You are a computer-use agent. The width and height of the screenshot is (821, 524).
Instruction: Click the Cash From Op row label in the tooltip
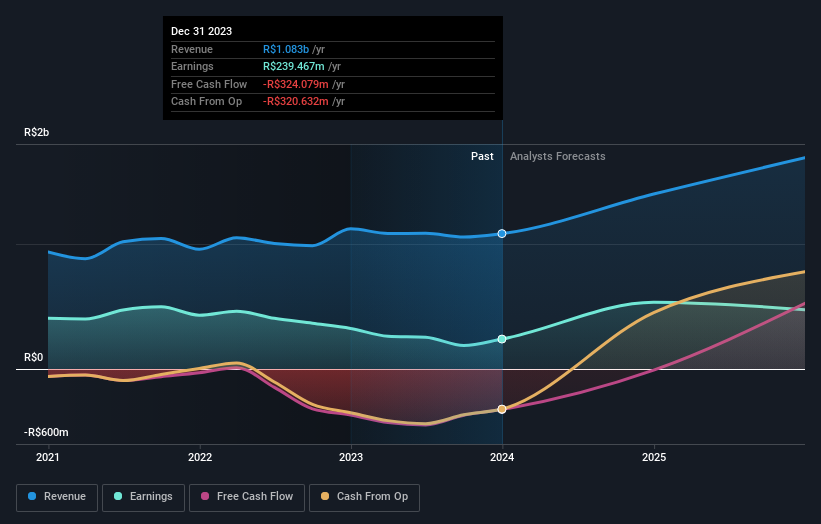[207, 102]
